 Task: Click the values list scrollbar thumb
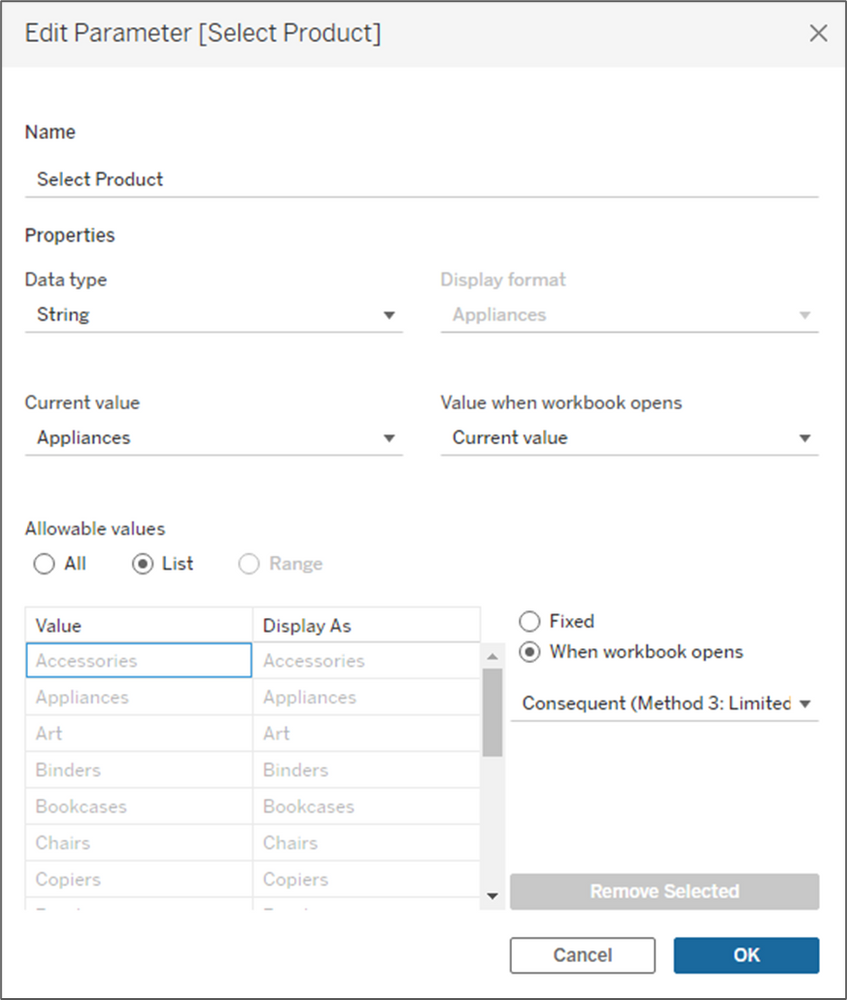(492, 712)
